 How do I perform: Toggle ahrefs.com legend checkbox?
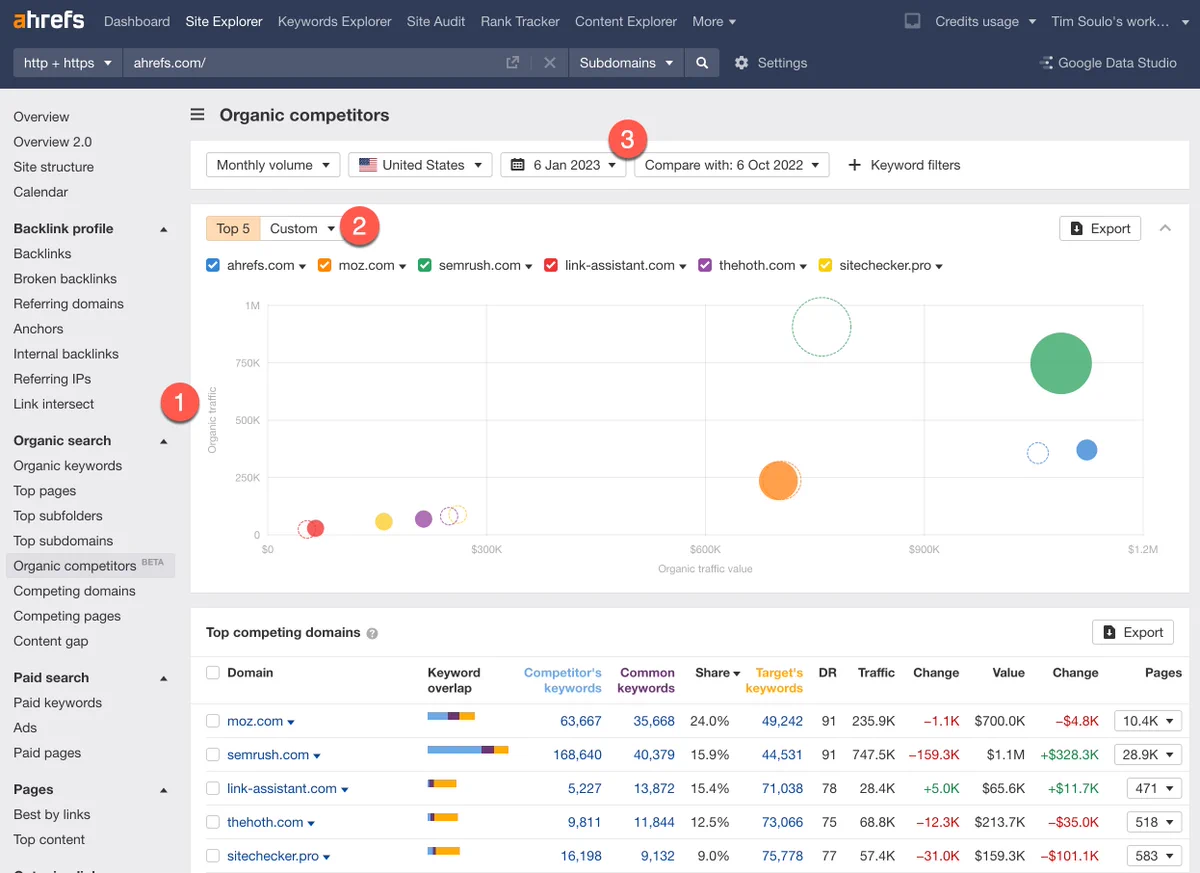(x=212, y=265)
